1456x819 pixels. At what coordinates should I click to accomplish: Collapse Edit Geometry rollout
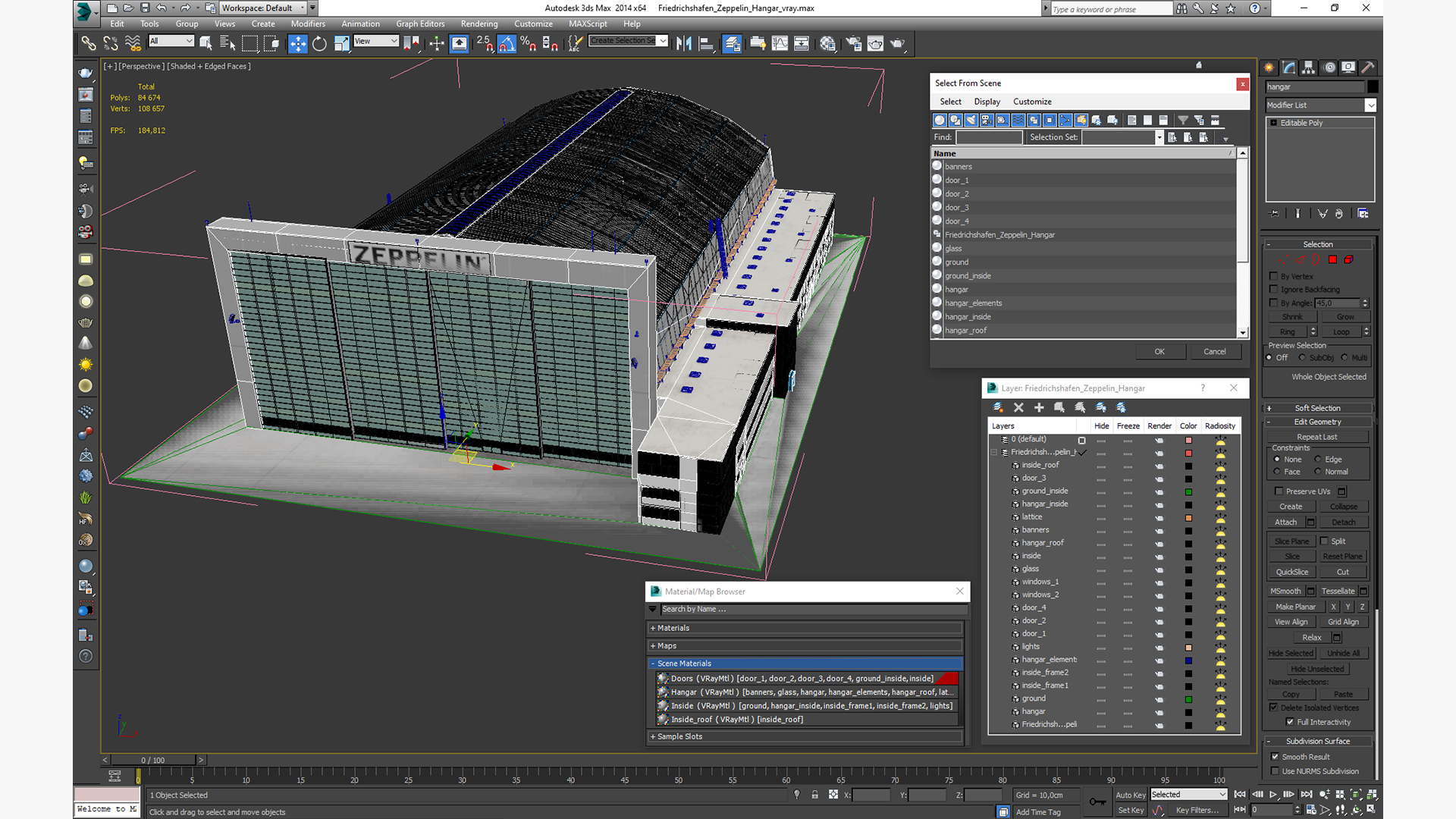[x=1318, y=422]
